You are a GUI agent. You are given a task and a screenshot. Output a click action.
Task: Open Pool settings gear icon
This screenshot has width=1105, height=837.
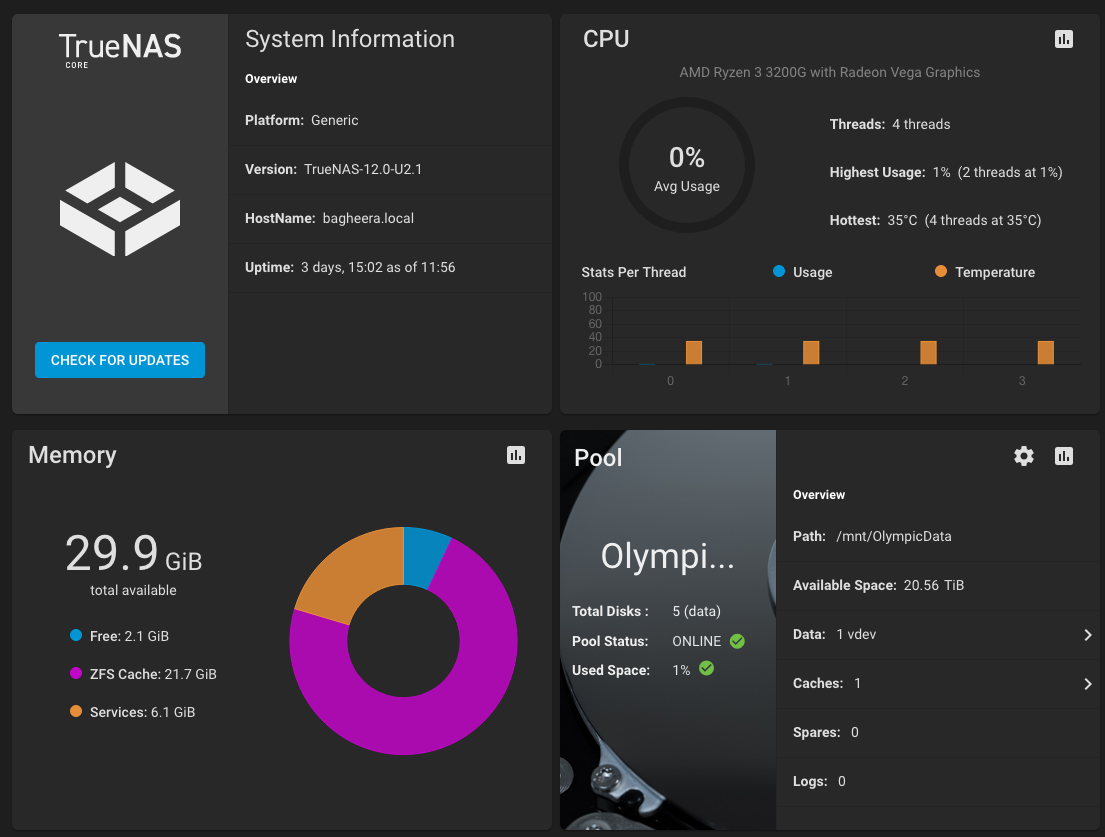1024,456
